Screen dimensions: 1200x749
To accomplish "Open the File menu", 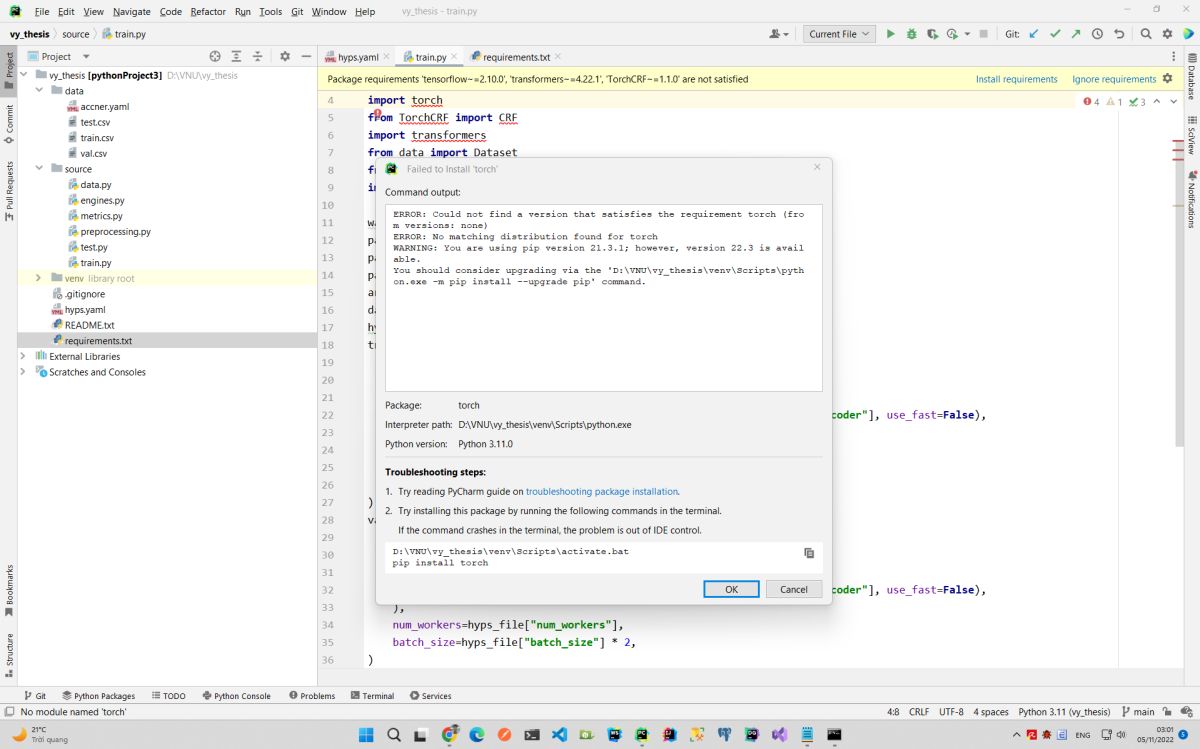I will click(42, 12).
